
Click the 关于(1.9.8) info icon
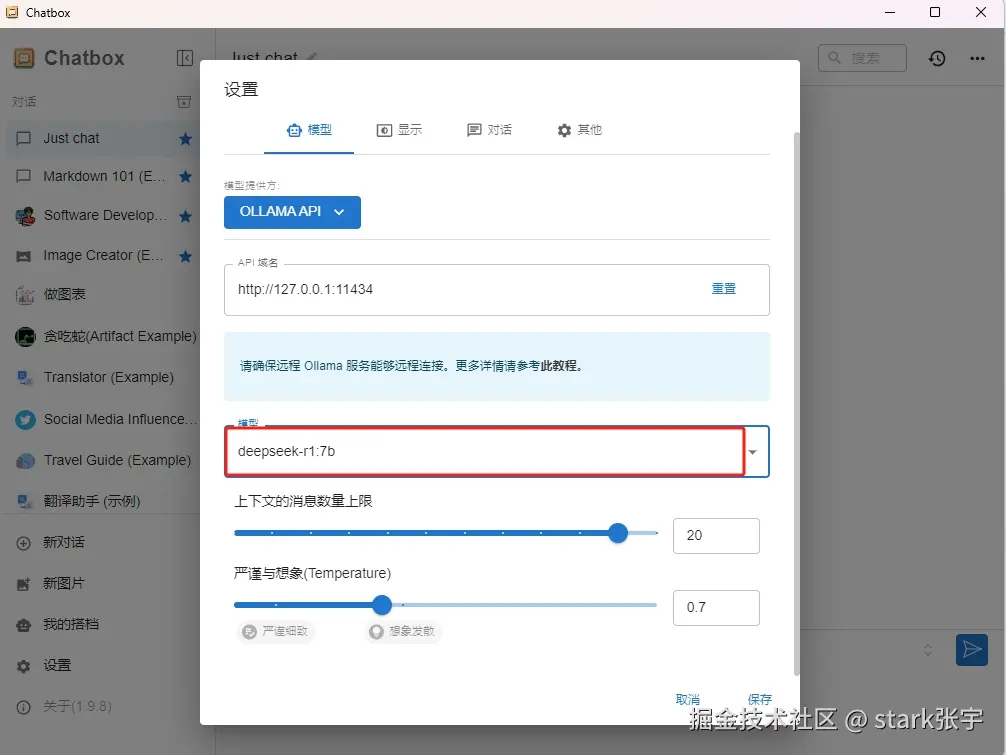pos(23,708)
